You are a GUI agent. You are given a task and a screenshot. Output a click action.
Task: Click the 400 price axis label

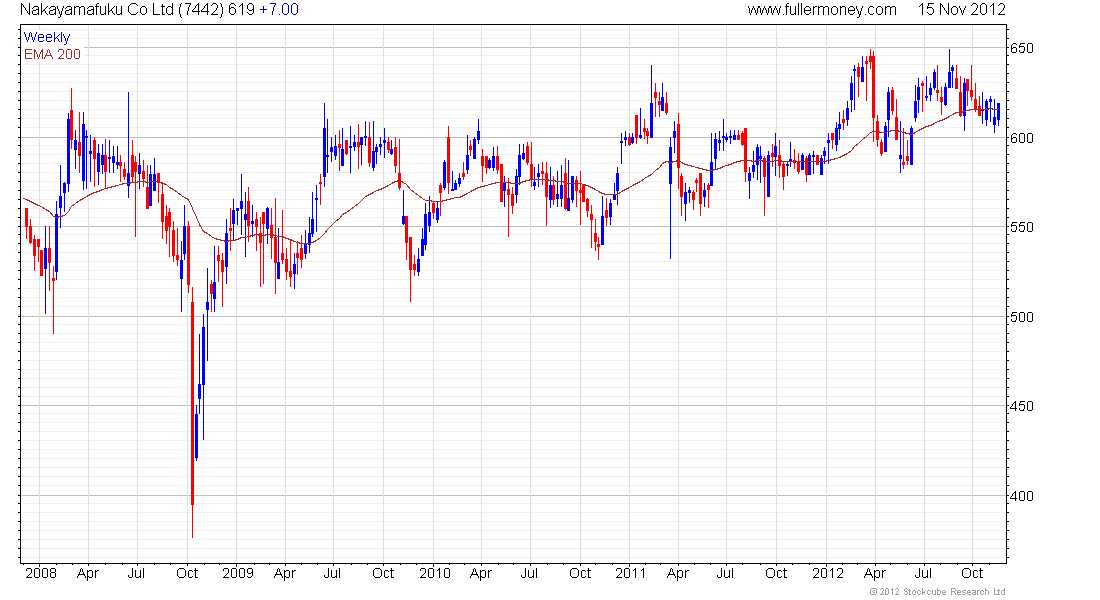[x=1021, y=496]
